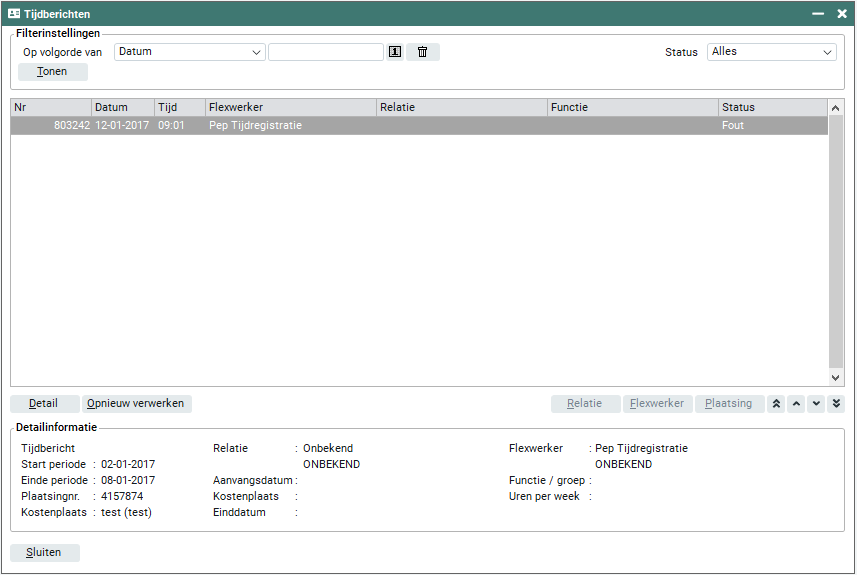Minimize the Tijdberichten window
Viewport: 857px width, 575px height.
tap(818, 14)
